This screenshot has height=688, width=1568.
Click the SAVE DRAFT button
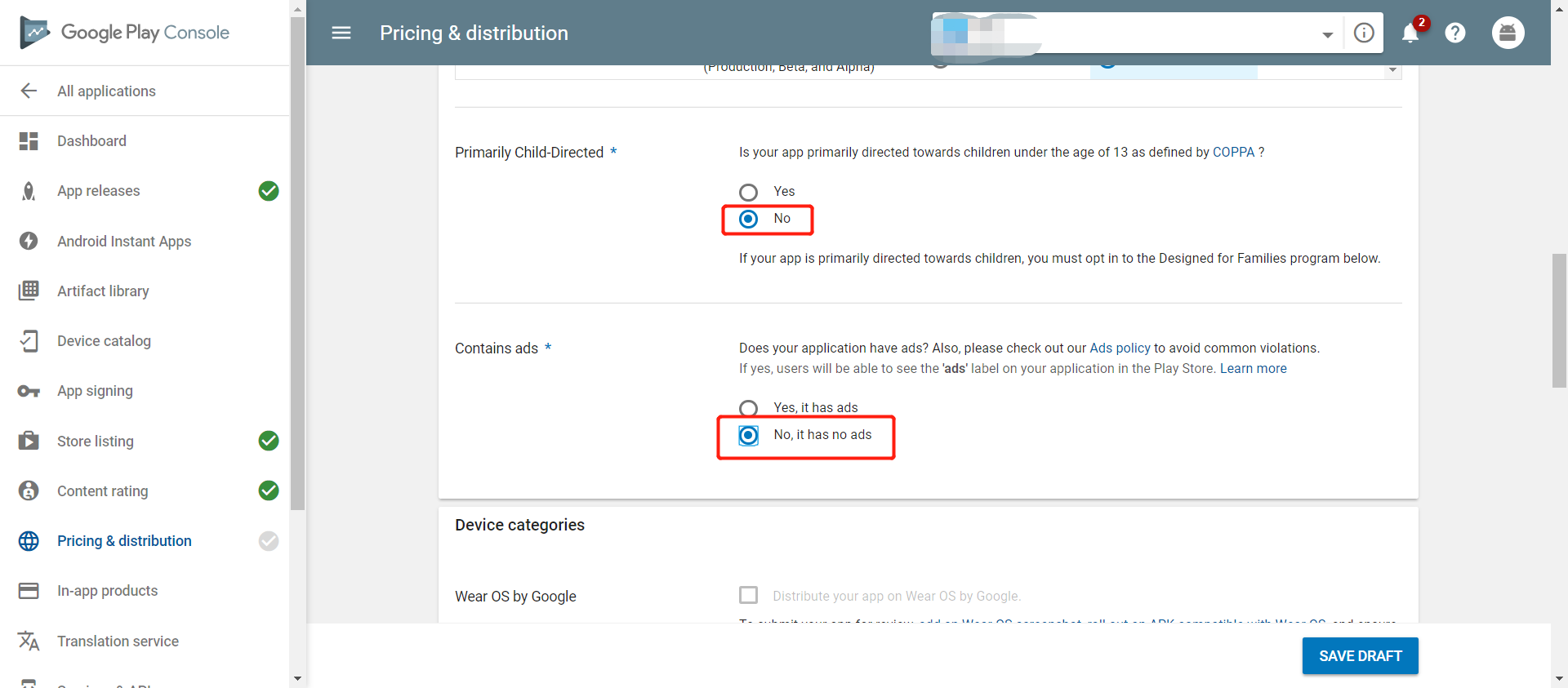(x=1360, y=655)
